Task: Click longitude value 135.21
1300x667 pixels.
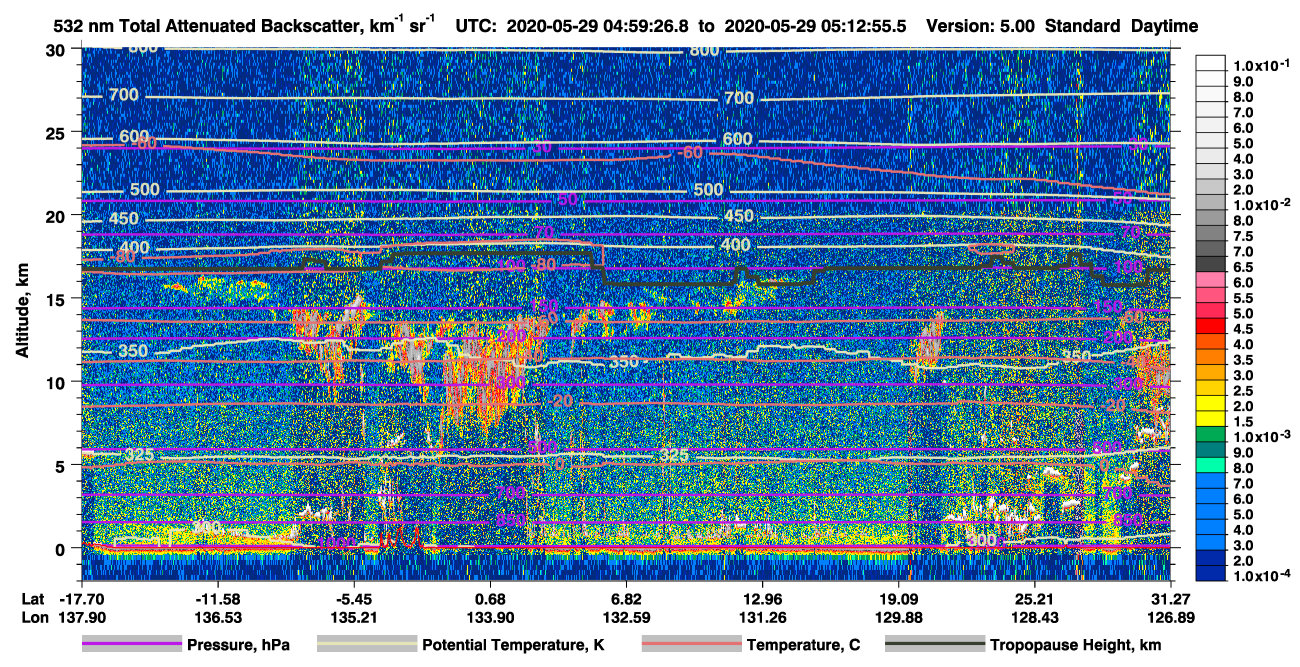Action: (x=353, y=617)
